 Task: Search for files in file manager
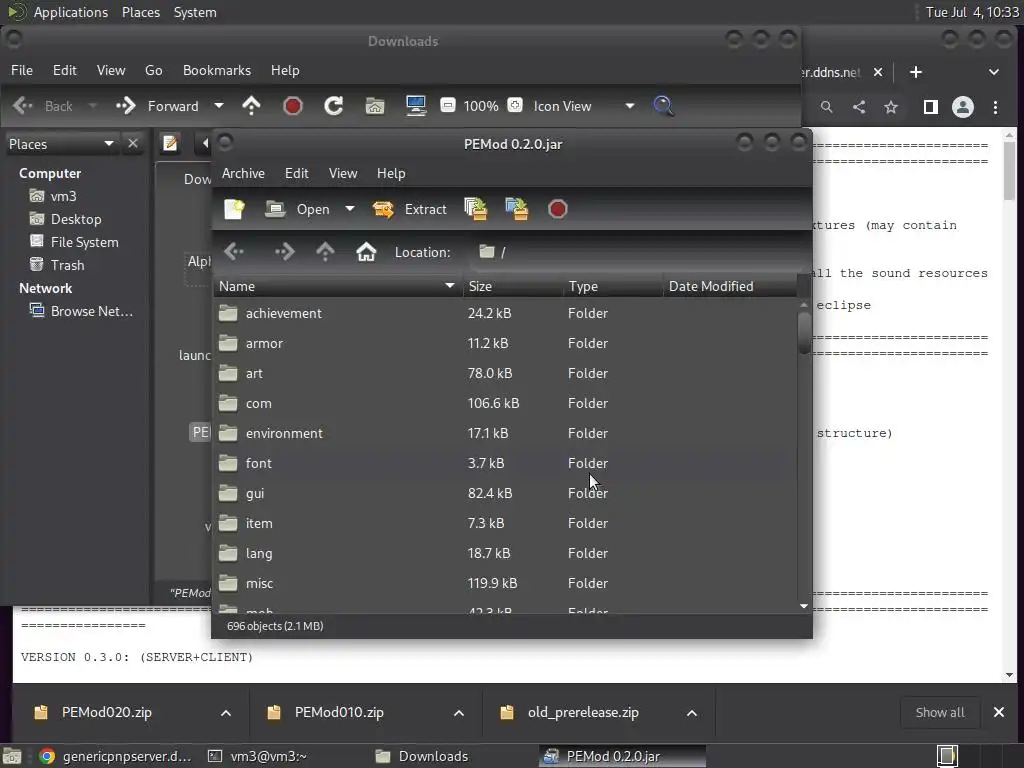click(663, 106)
